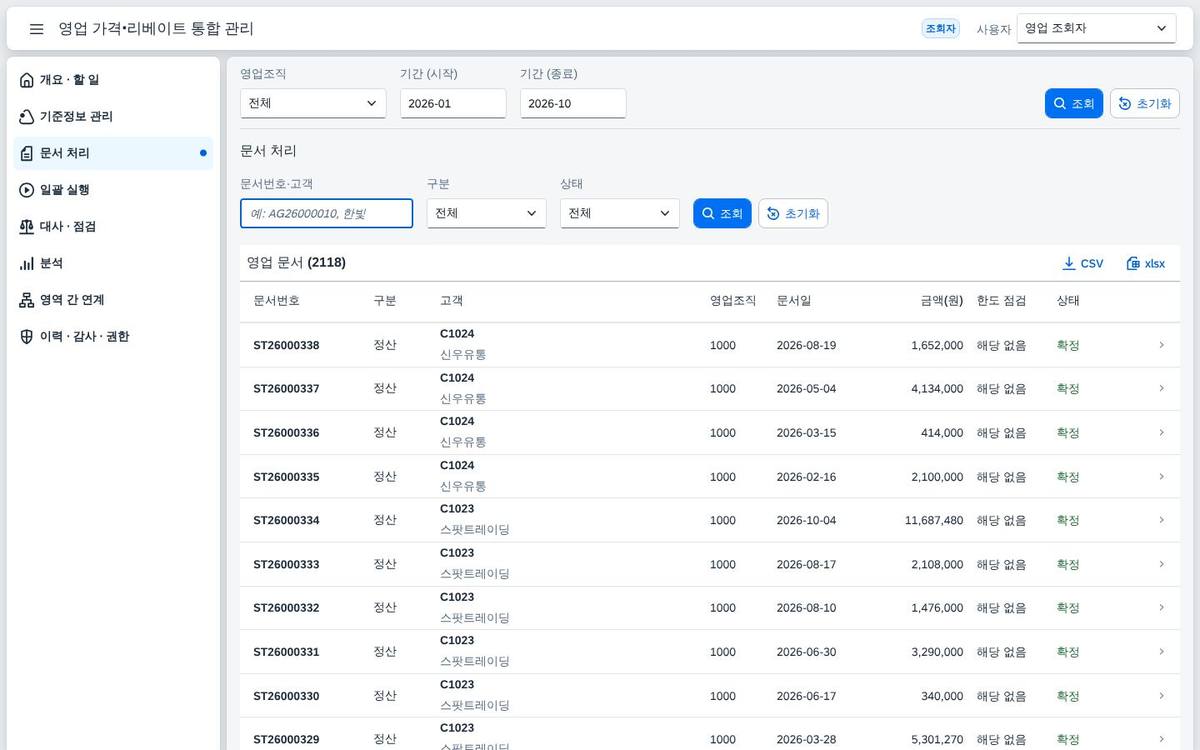Open row ST26000331 detail arrow

point(1161,652)
